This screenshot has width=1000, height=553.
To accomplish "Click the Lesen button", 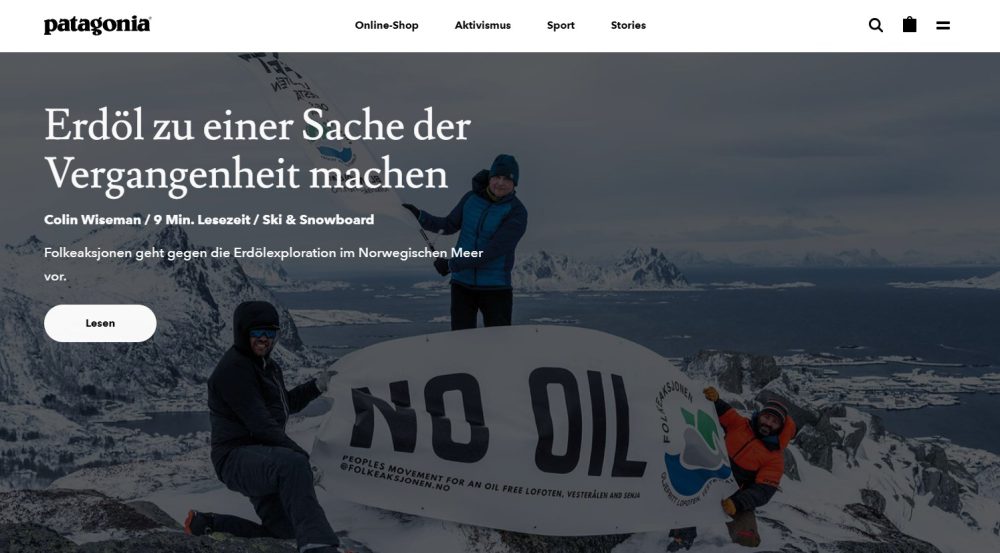I will coord(100,323).
